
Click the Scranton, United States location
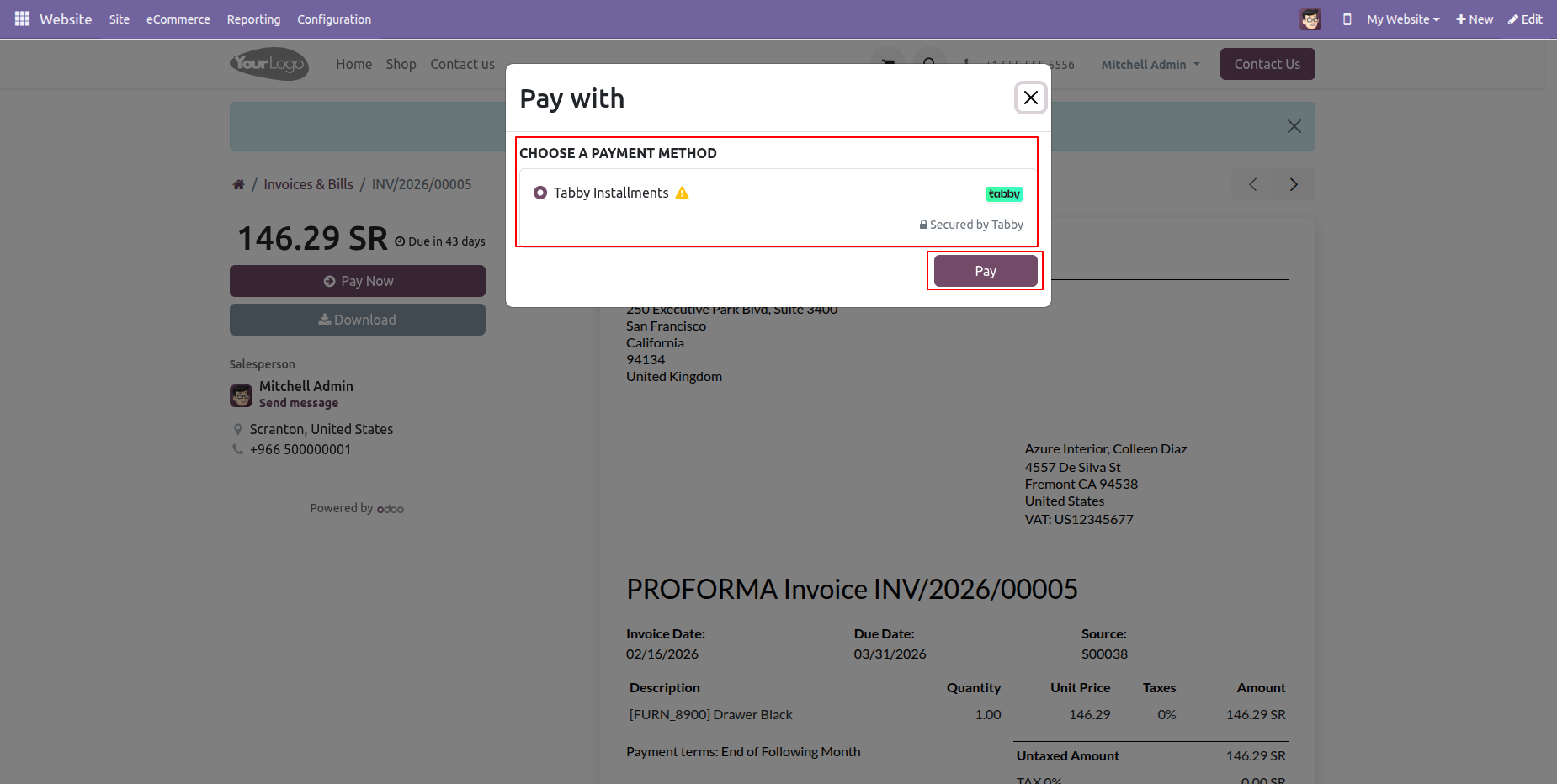pyautogui.click(x=321, y=429)
